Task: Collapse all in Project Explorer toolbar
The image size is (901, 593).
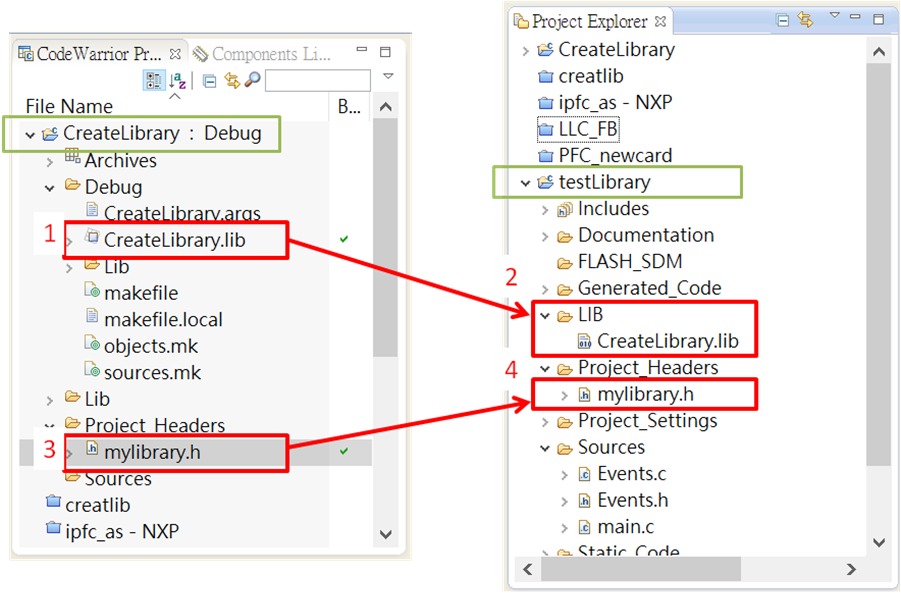Action: 784,20
